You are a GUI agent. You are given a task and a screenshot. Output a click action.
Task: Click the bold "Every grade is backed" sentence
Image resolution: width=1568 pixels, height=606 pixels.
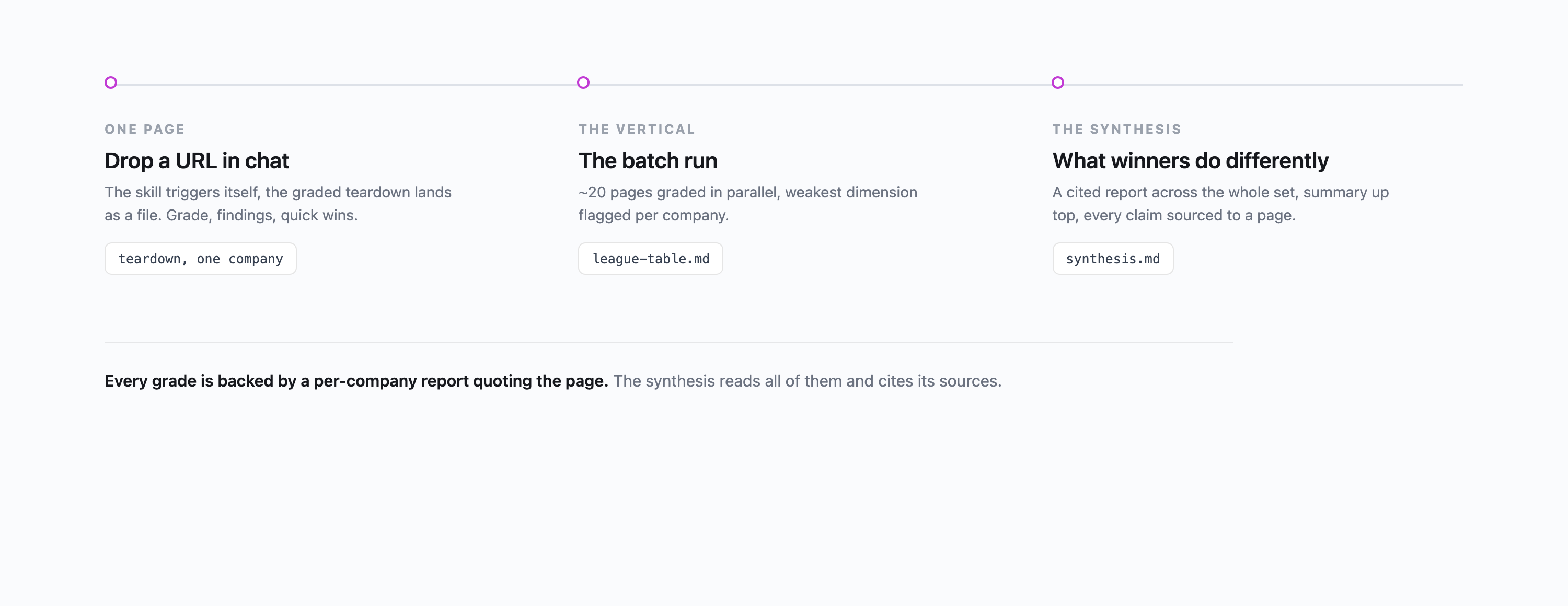(356, 381)
